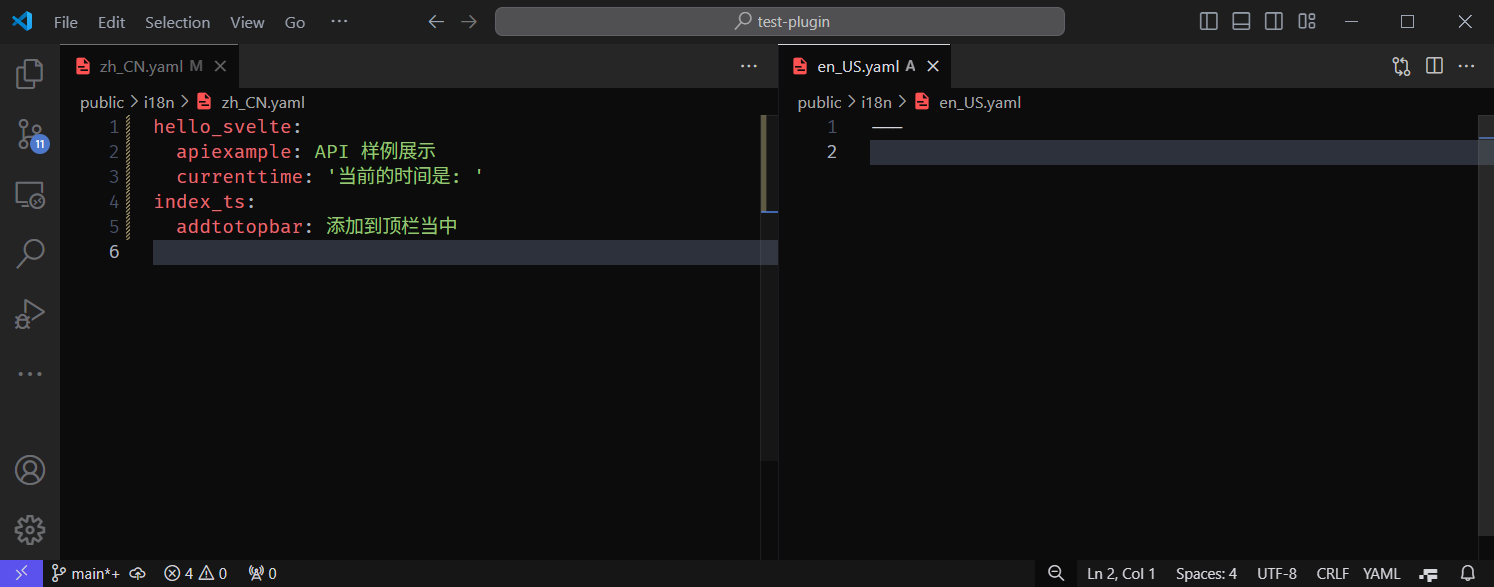This screenshot has height=587, width=1494.
Task: Click the compare changes icon in right editor
Action: click(1401, 66)
